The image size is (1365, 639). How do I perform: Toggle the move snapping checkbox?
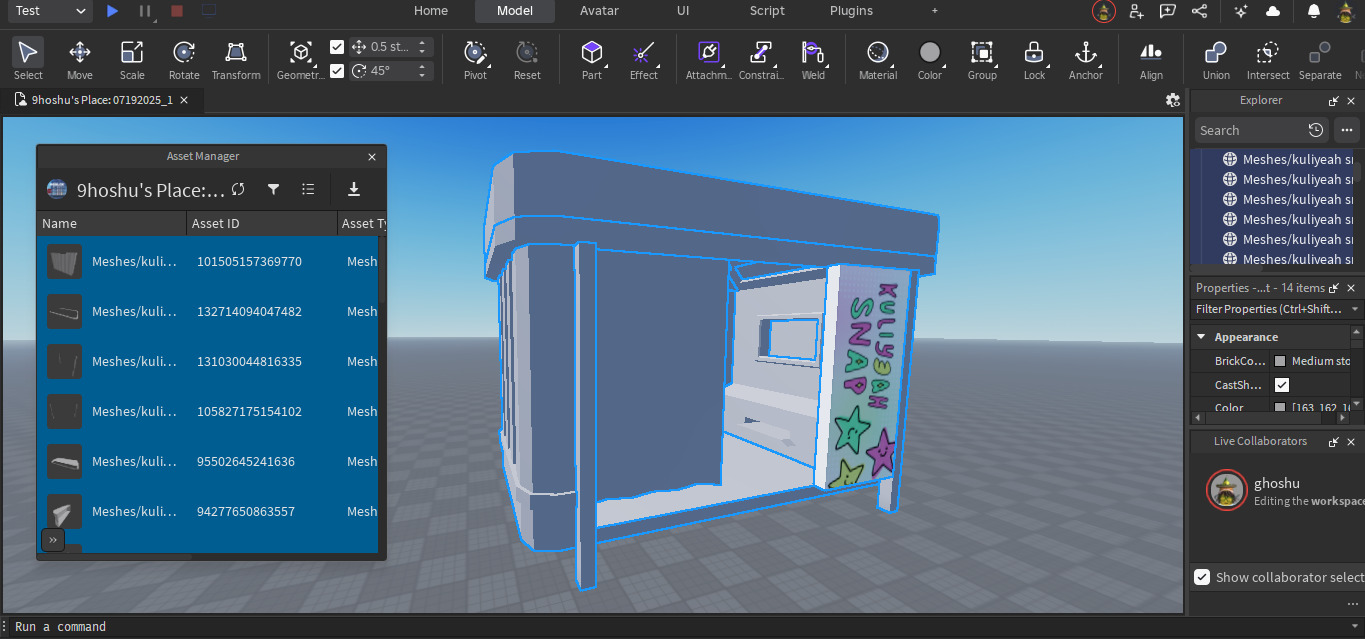click(x=337, y=47)
